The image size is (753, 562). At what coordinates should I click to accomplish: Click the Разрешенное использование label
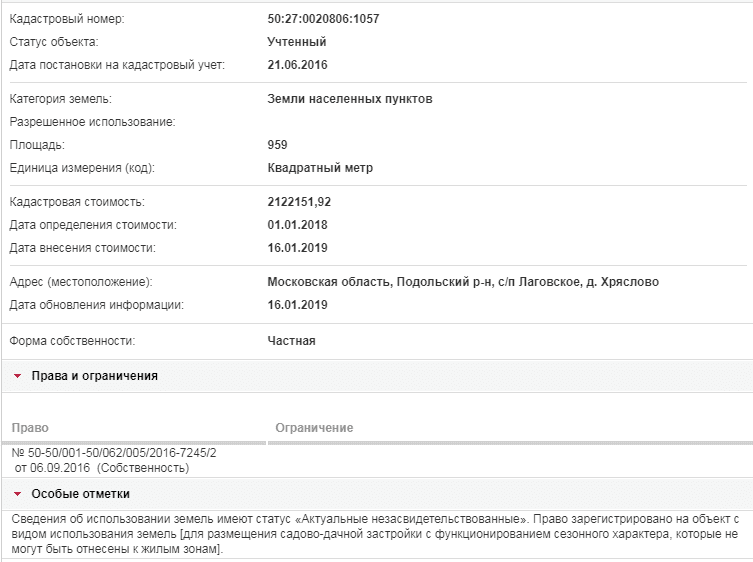point(92,122)
